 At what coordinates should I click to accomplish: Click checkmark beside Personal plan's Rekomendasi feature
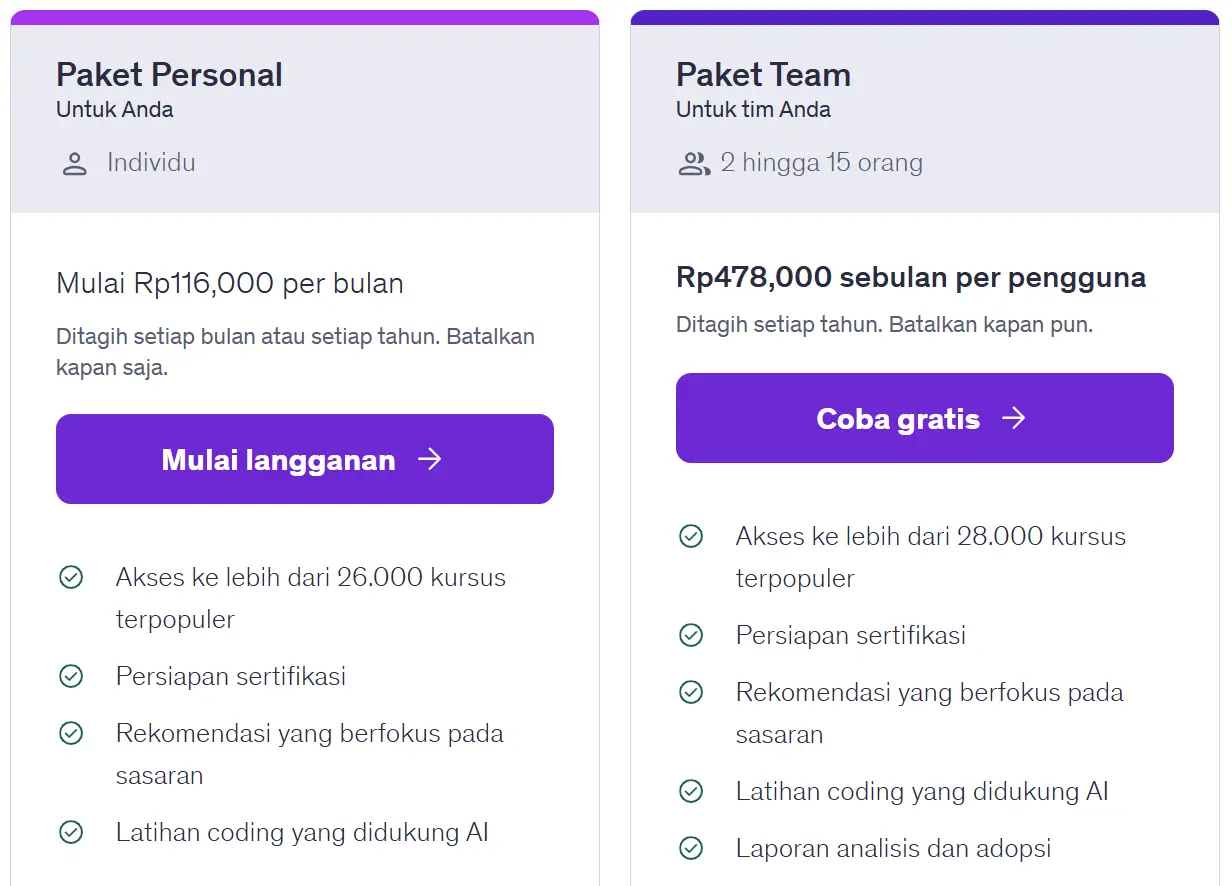[x=71, y=733]
